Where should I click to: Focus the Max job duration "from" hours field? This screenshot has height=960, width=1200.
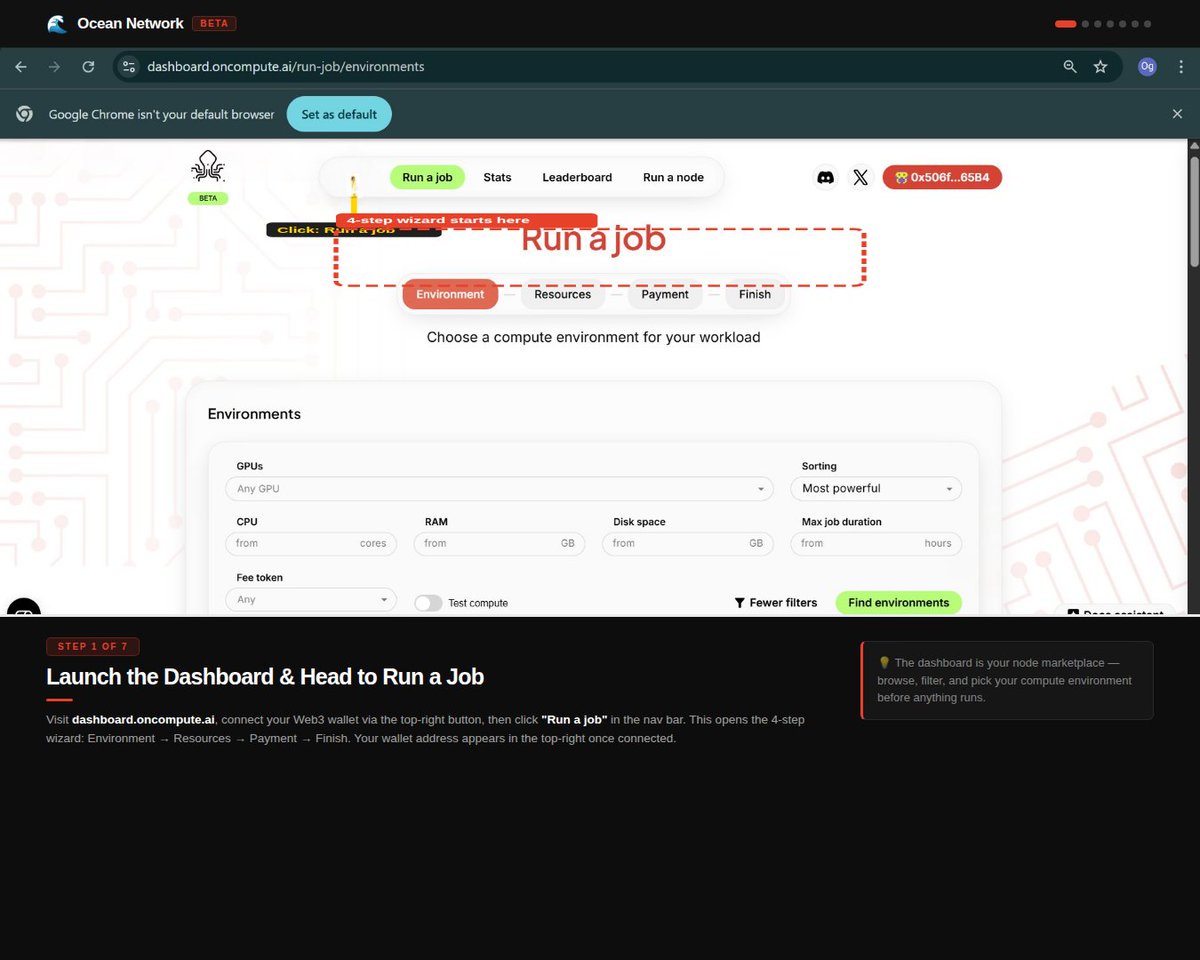(876, 544)
